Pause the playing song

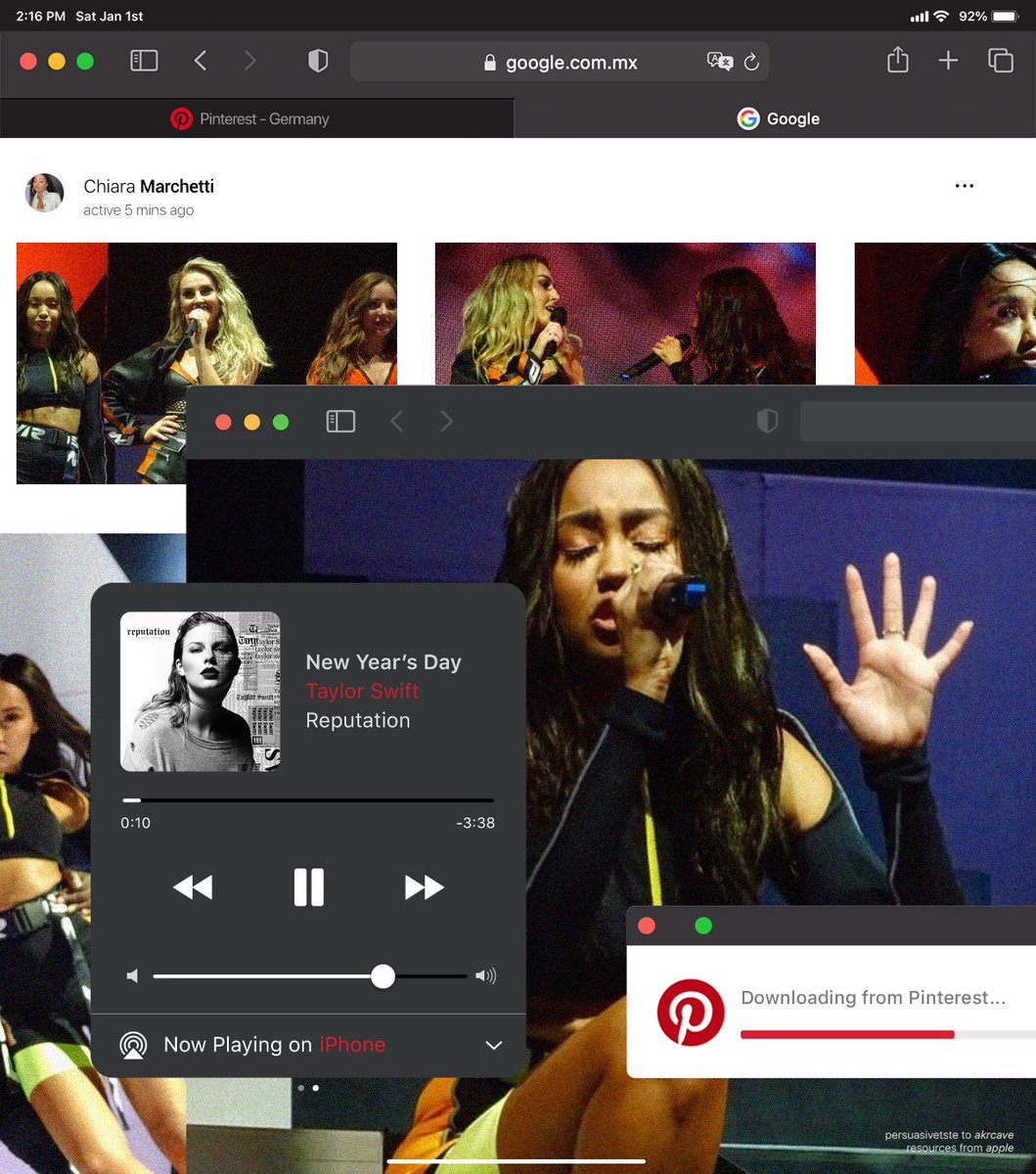click(x=308, y=887)
